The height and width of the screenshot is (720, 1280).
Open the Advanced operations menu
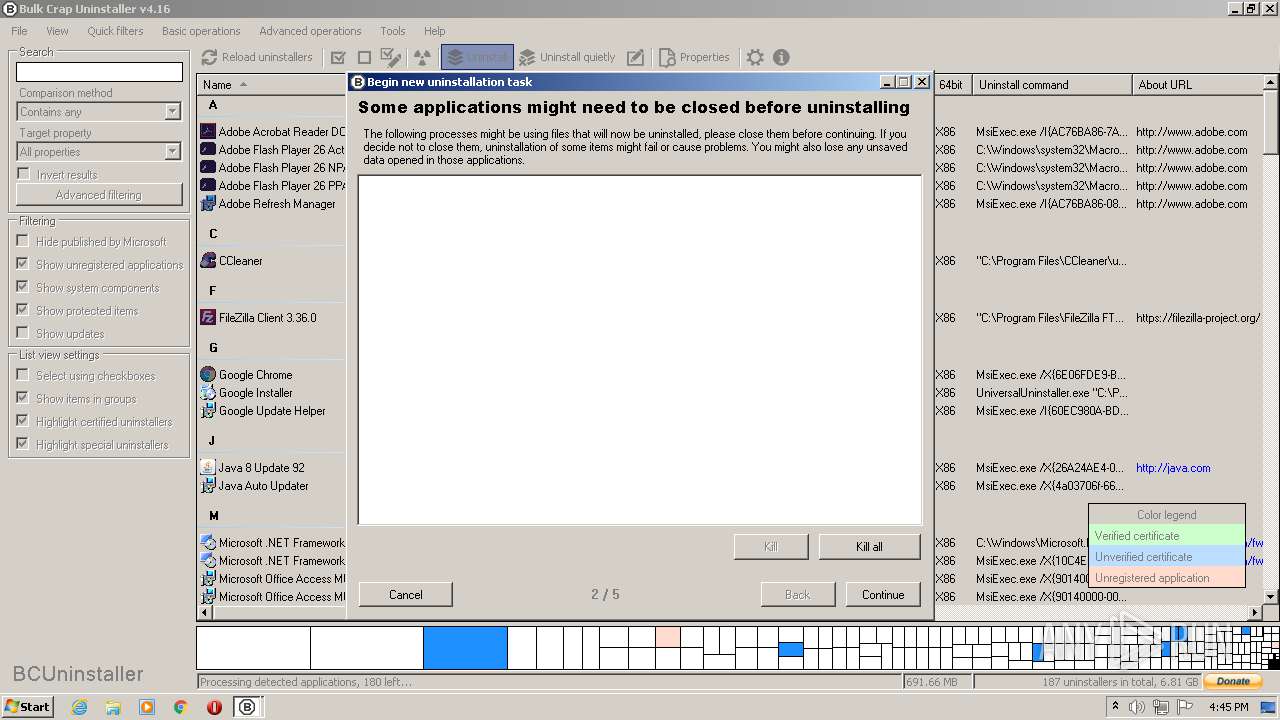click(x=310, y=31)
